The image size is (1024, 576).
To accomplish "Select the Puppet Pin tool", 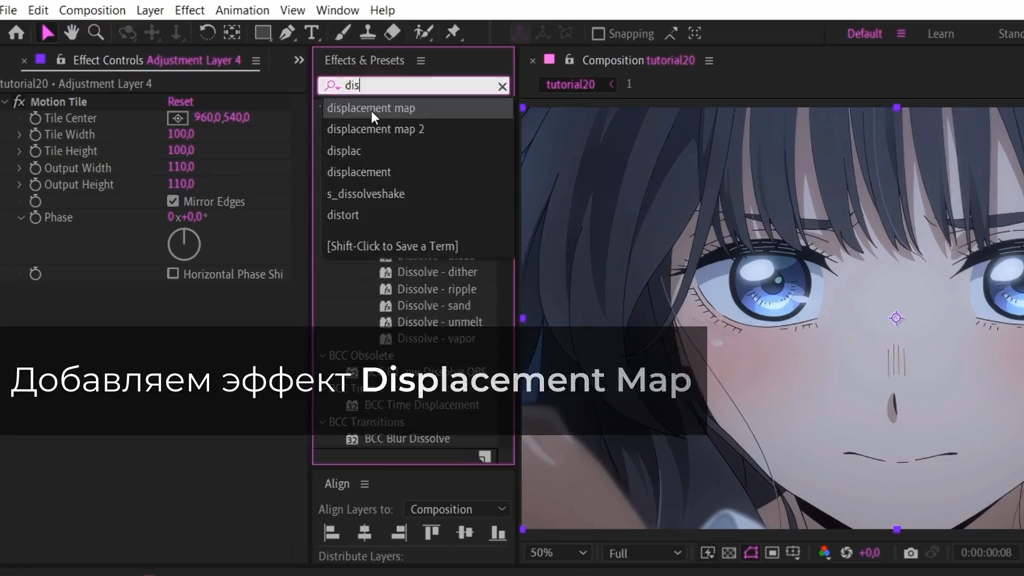I will point(453,33).
